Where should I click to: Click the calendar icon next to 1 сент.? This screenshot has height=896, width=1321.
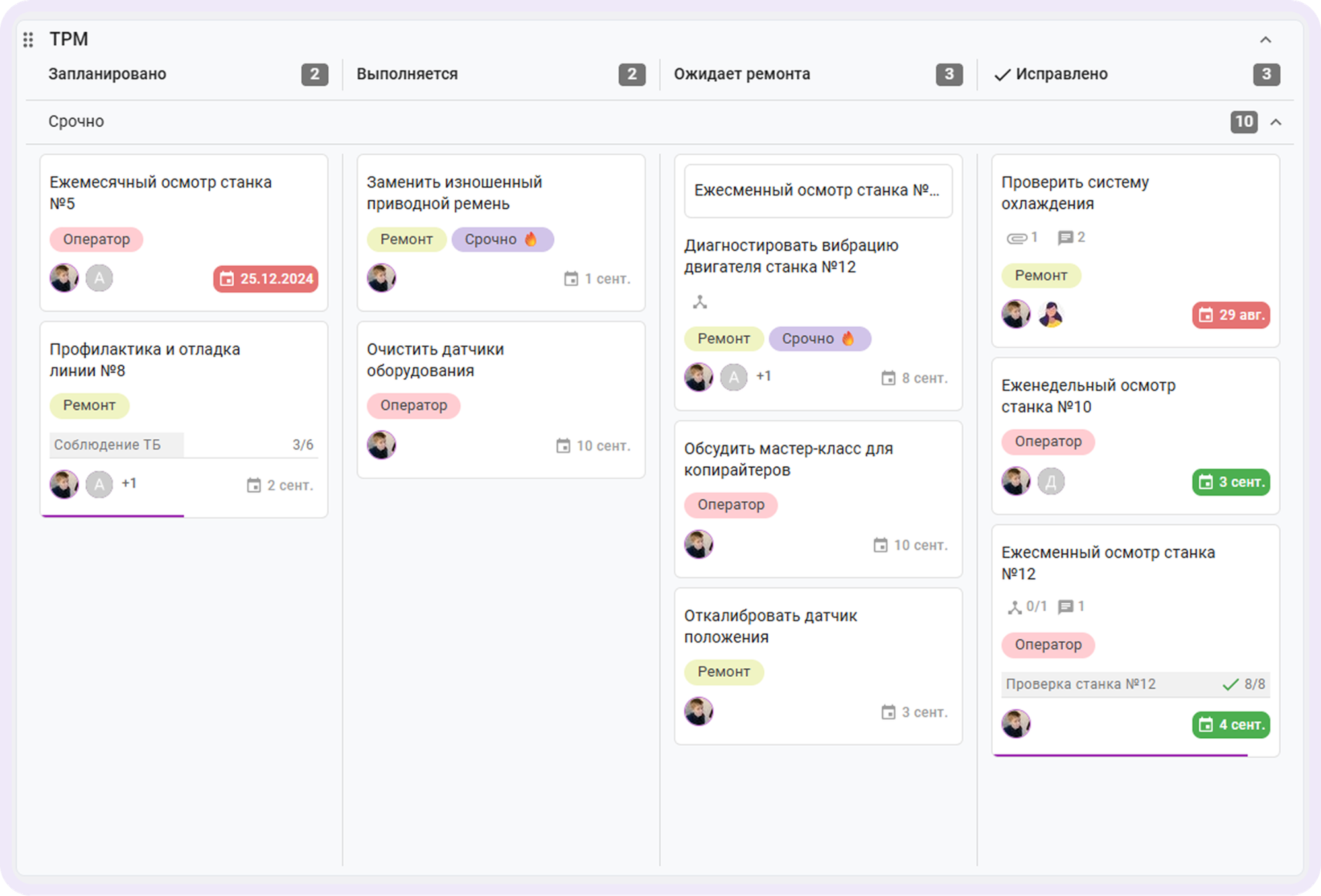(571, 279)
